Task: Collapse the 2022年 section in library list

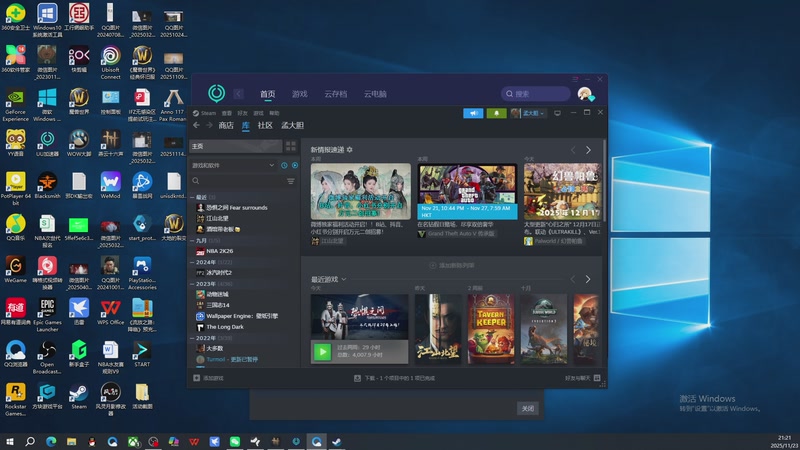Action: tap(192, 338)
